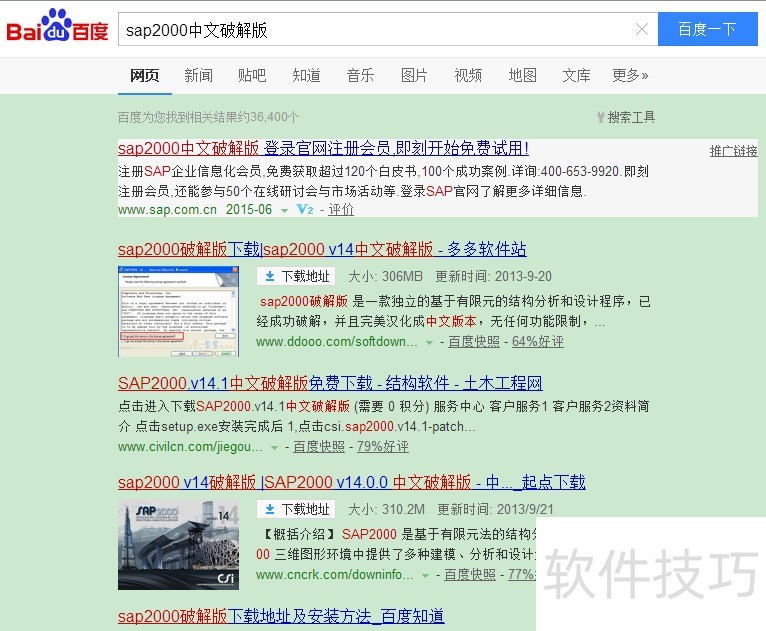Click 下载地址 button for the 310.2M result

[x=297, y=509]
